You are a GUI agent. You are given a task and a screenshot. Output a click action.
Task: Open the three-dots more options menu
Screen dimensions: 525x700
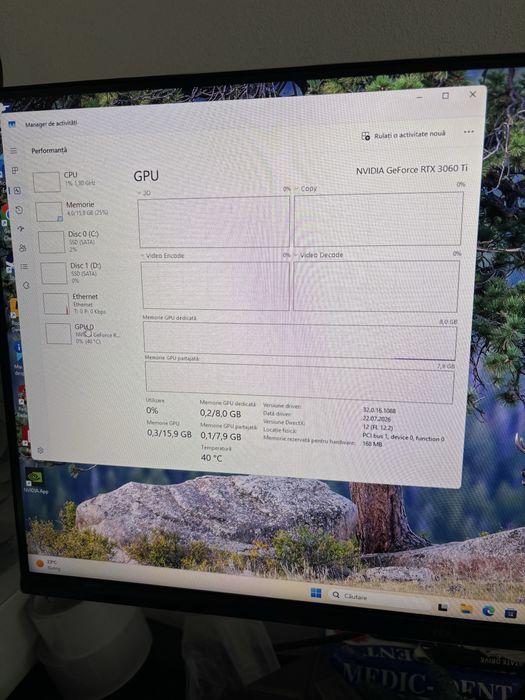tap(468, 132)
